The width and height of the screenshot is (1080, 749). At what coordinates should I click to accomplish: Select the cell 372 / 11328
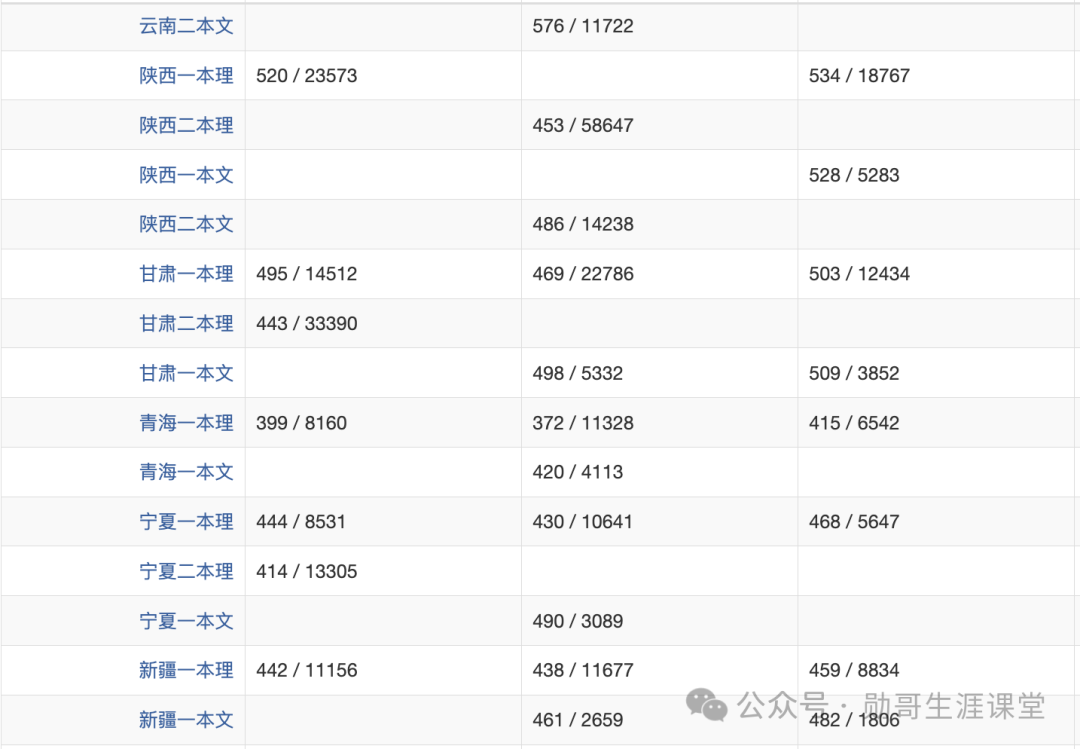[659, 422]
